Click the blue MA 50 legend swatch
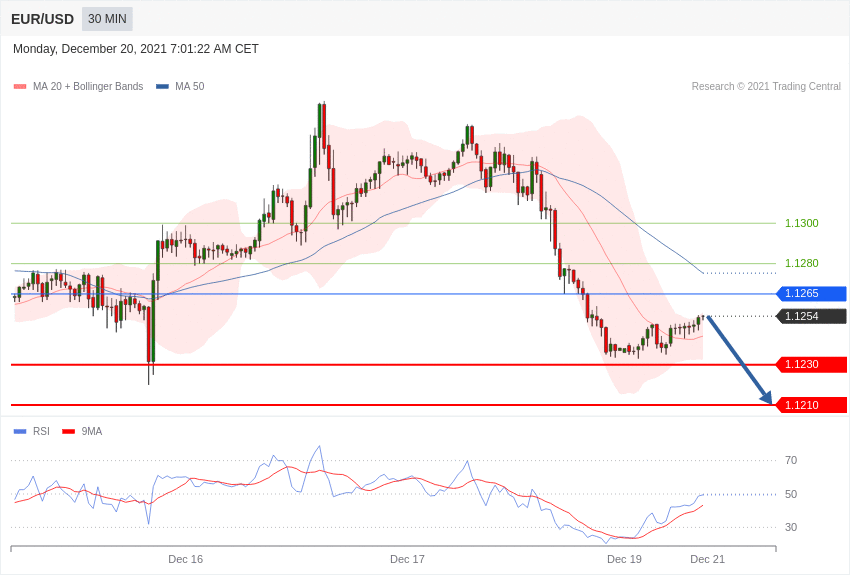Screen dimensions: 850x576 pyautogui.click(x=162, y=87)
